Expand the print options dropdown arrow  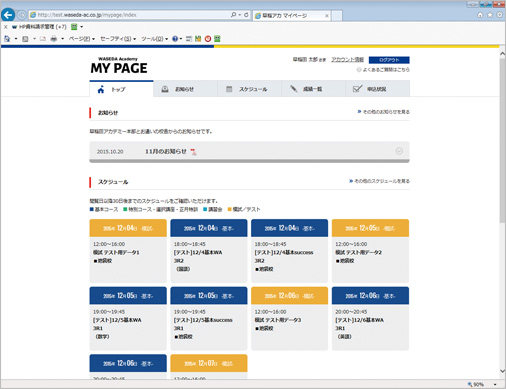(62, 39)
